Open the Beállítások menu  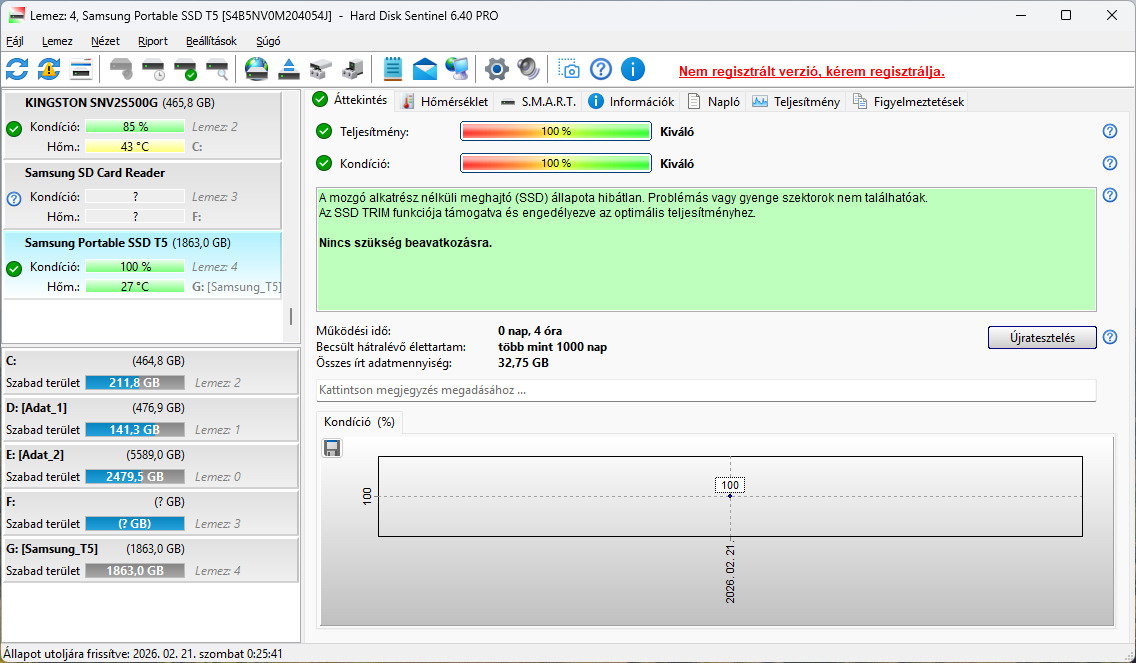pos(212,41)
